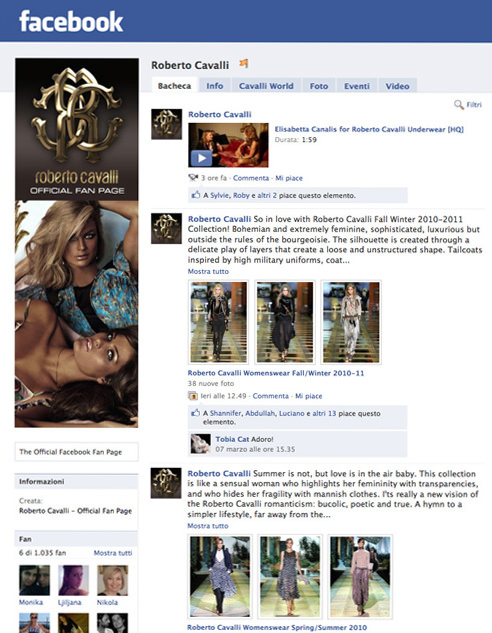Click thumbs-up icon under video post

(196, 195)
